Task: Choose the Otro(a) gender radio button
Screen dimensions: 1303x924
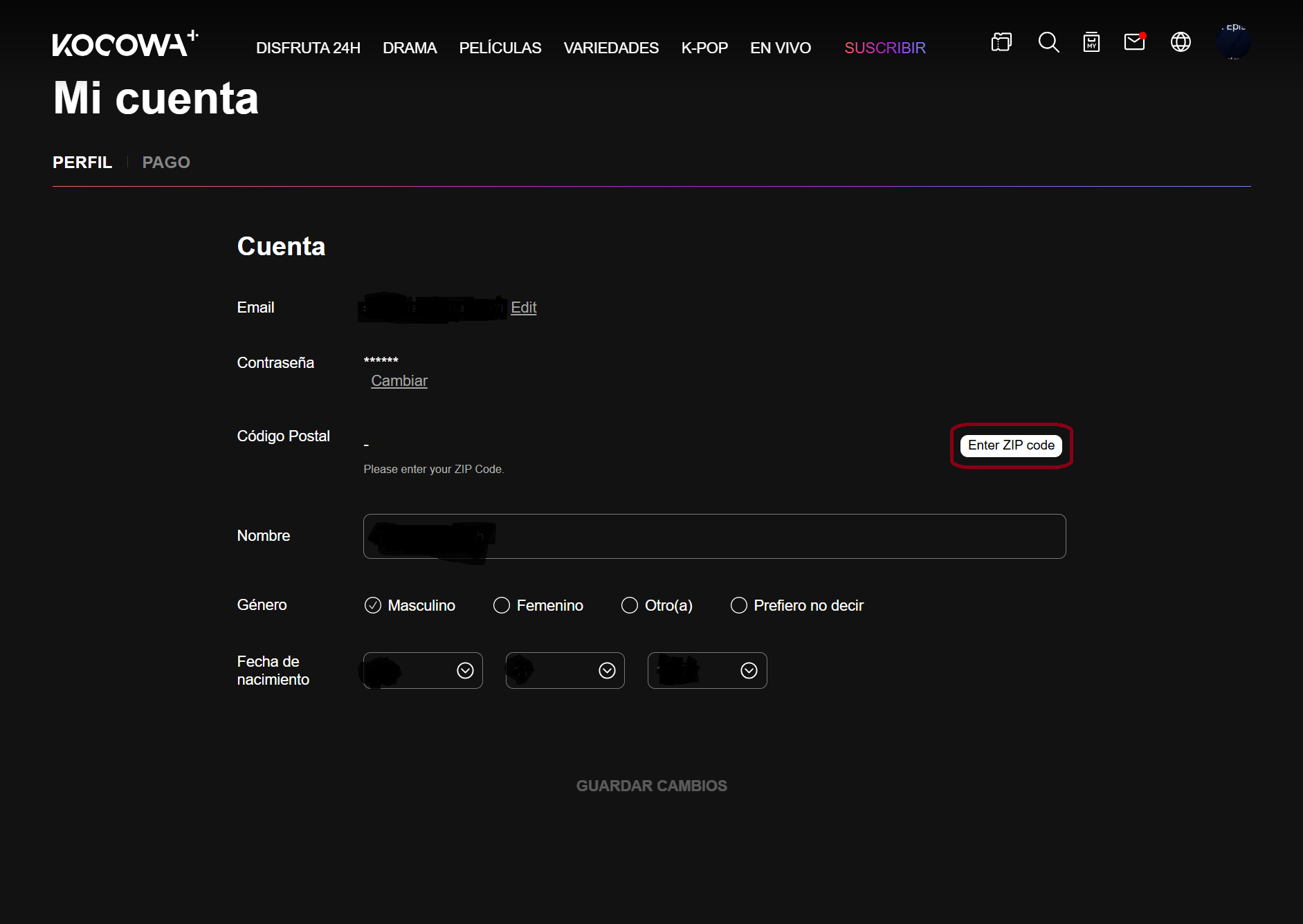Action: click(630, 606)
